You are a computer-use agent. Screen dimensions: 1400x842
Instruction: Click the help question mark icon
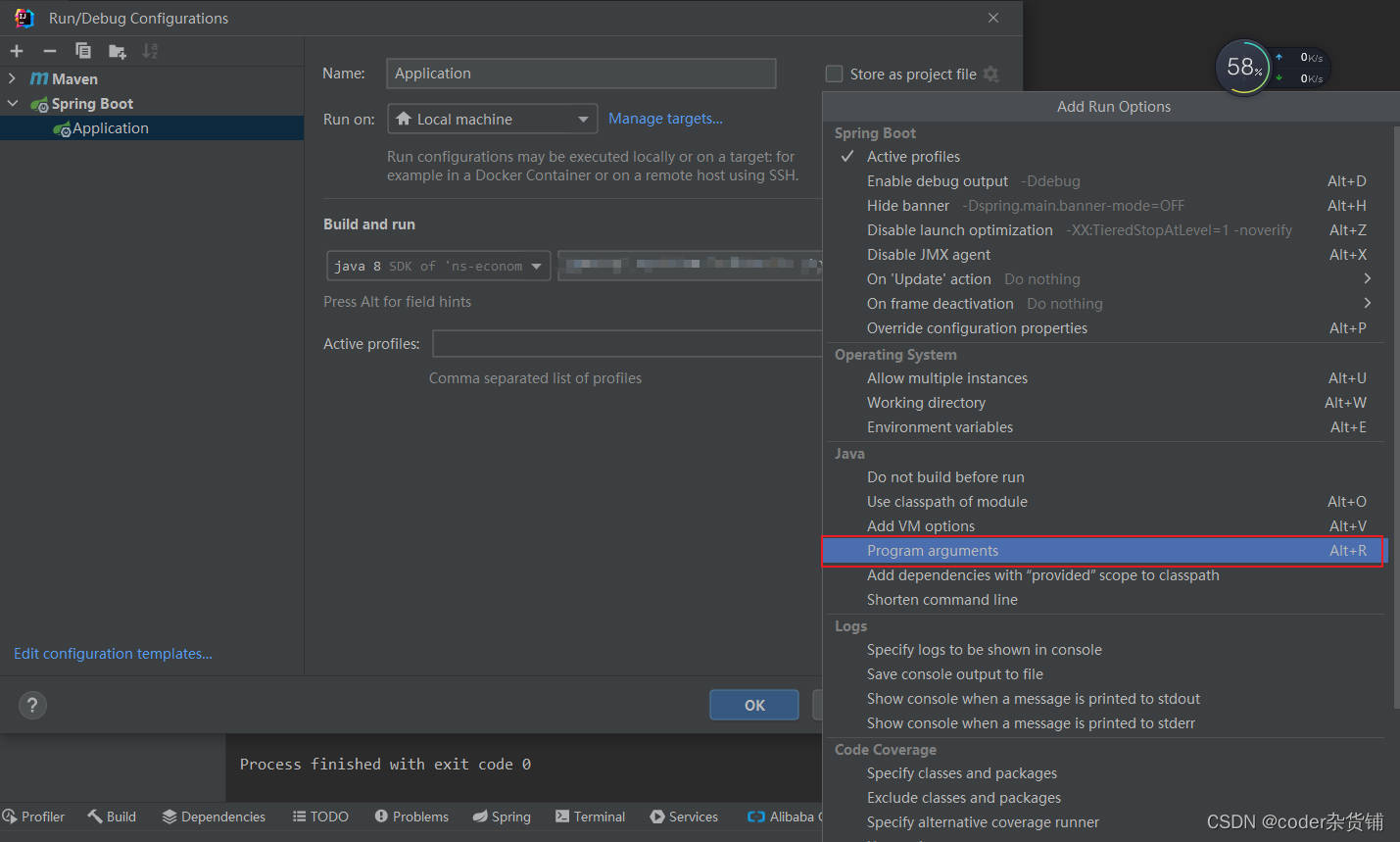click(31, 705)
